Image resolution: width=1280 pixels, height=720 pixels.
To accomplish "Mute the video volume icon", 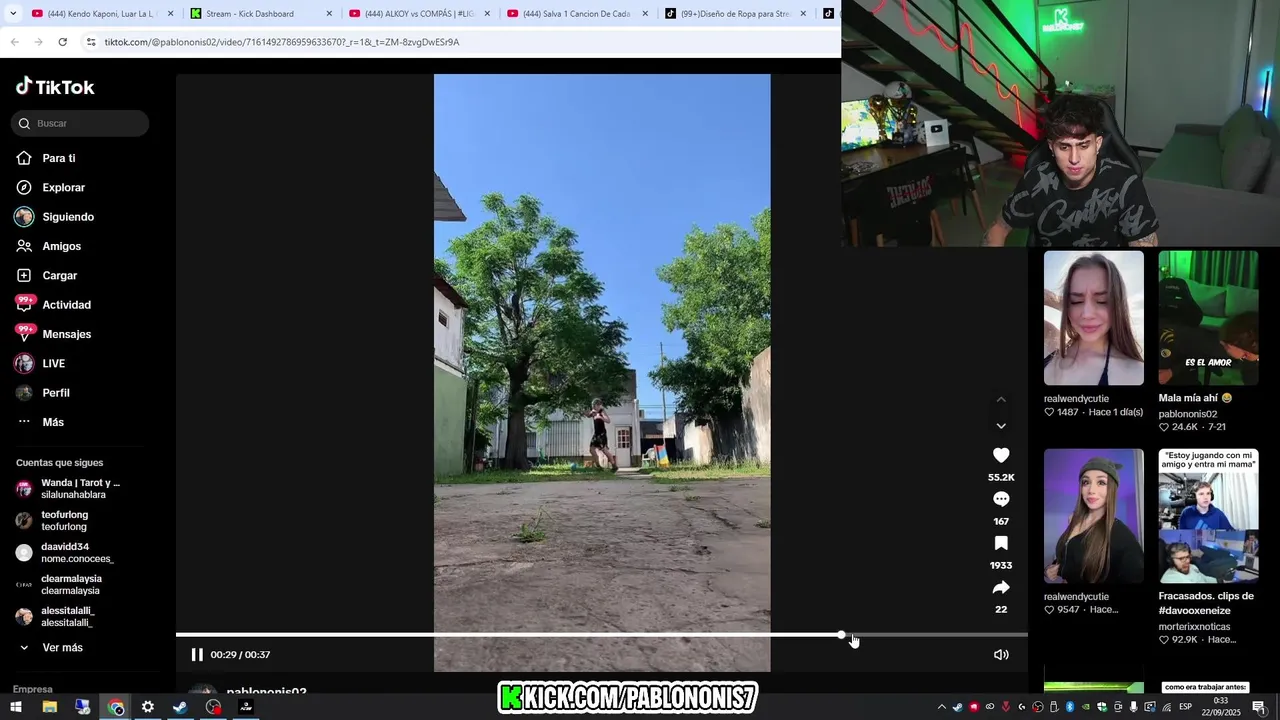I will pyautogui.click(x=1001, y=655).
